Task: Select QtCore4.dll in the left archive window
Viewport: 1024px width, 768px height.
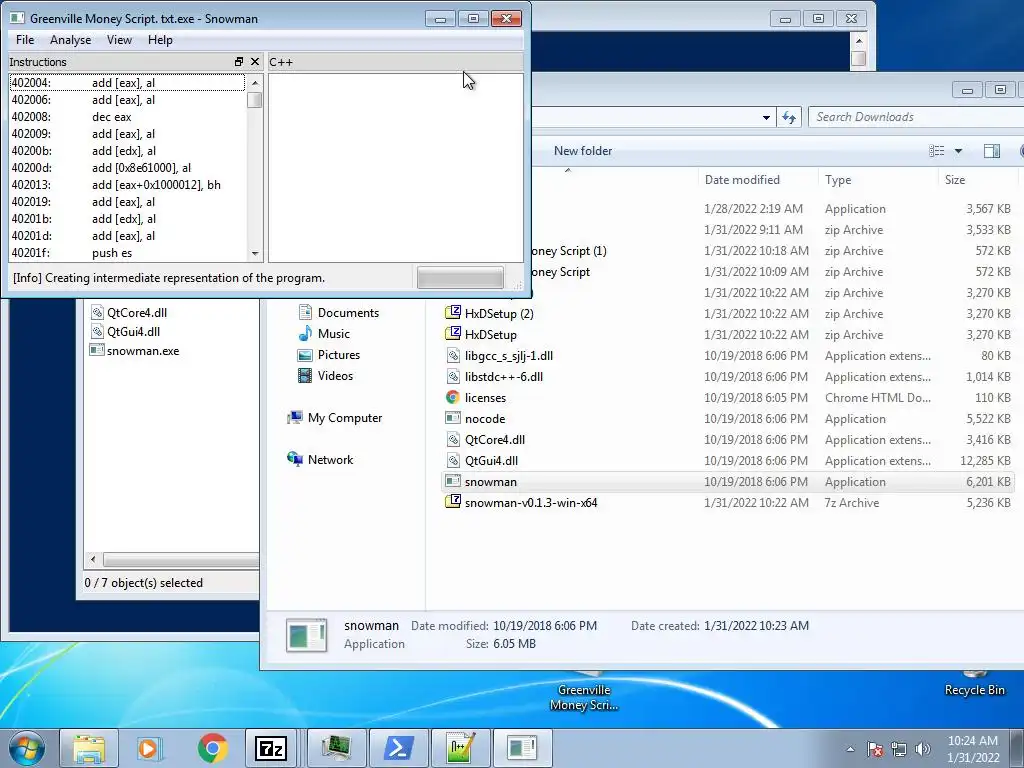Action: click(129, 313)
